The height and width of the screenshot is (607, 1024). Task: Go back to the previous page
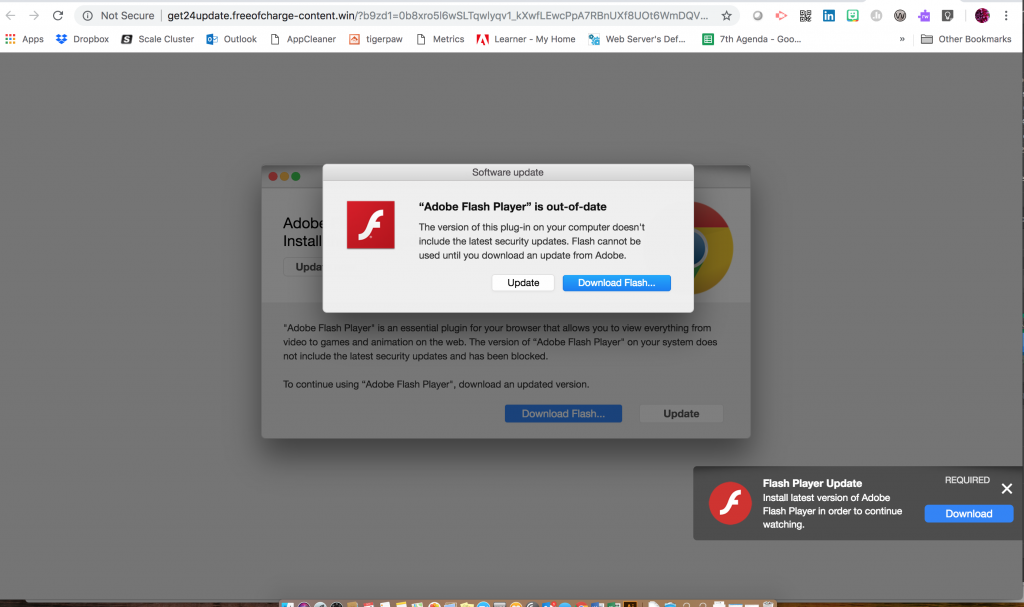pos(10,15)
